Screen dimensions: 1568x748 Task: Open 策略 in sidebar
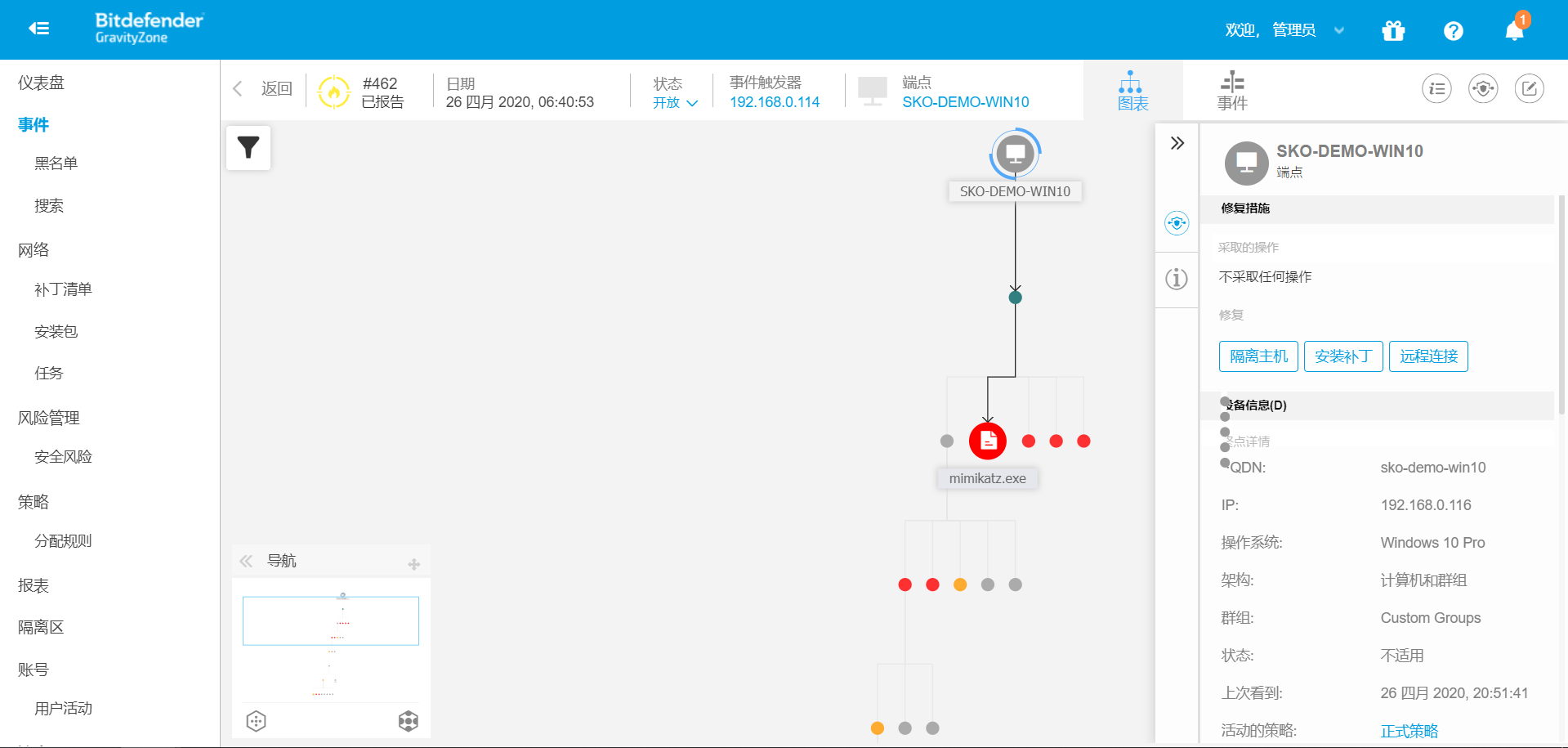point(34,502)
